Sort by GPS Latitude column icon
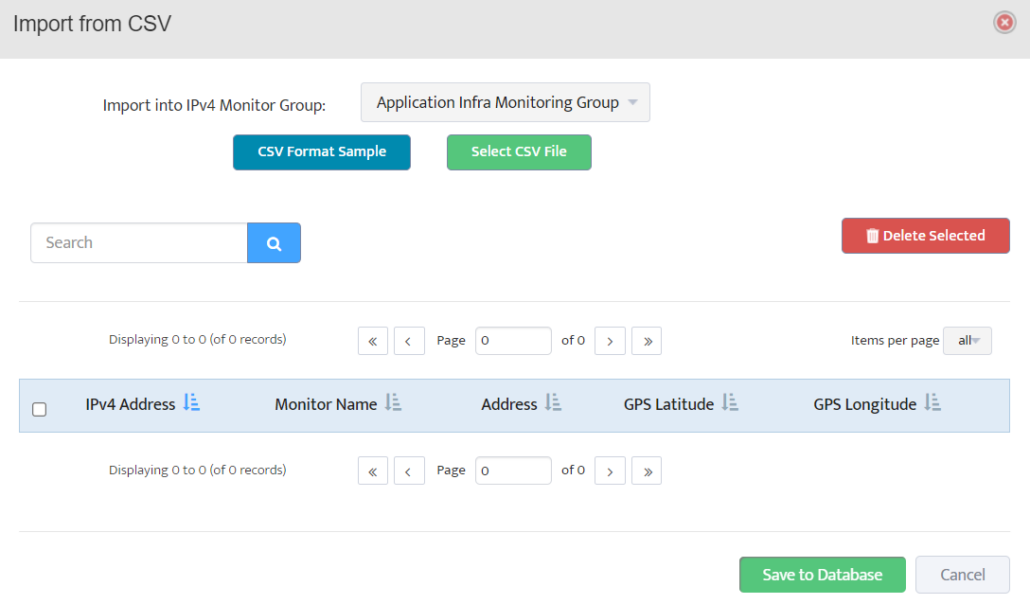The image size is (1030, 604). click(730, 403)
